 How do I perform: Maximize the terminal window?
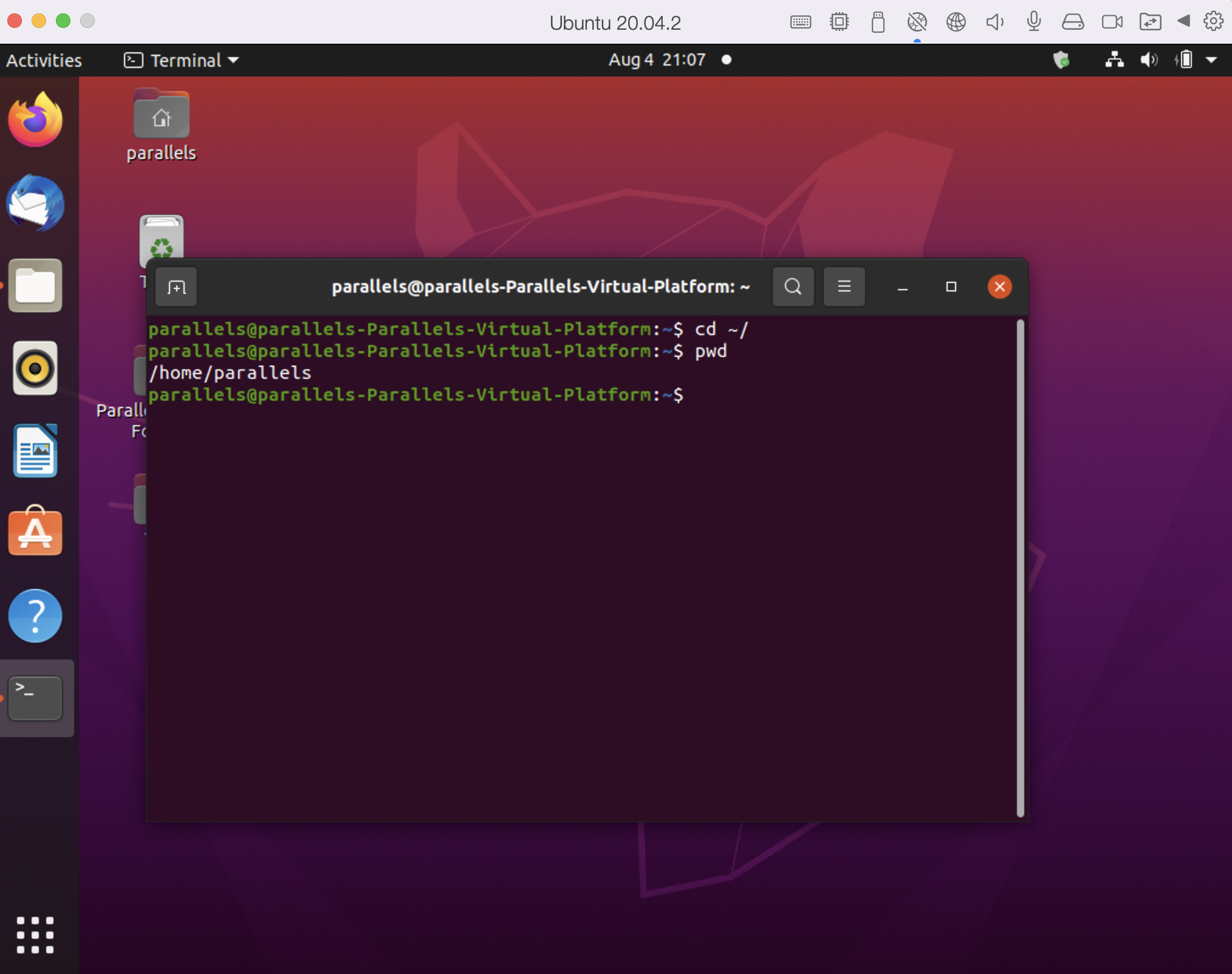click(951, 287)
